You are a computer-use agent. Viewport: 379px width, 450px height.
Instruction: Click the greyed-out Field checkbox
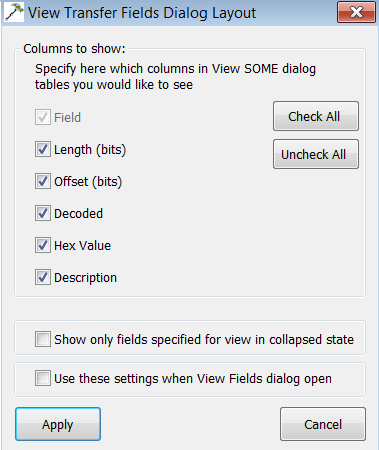43,117
